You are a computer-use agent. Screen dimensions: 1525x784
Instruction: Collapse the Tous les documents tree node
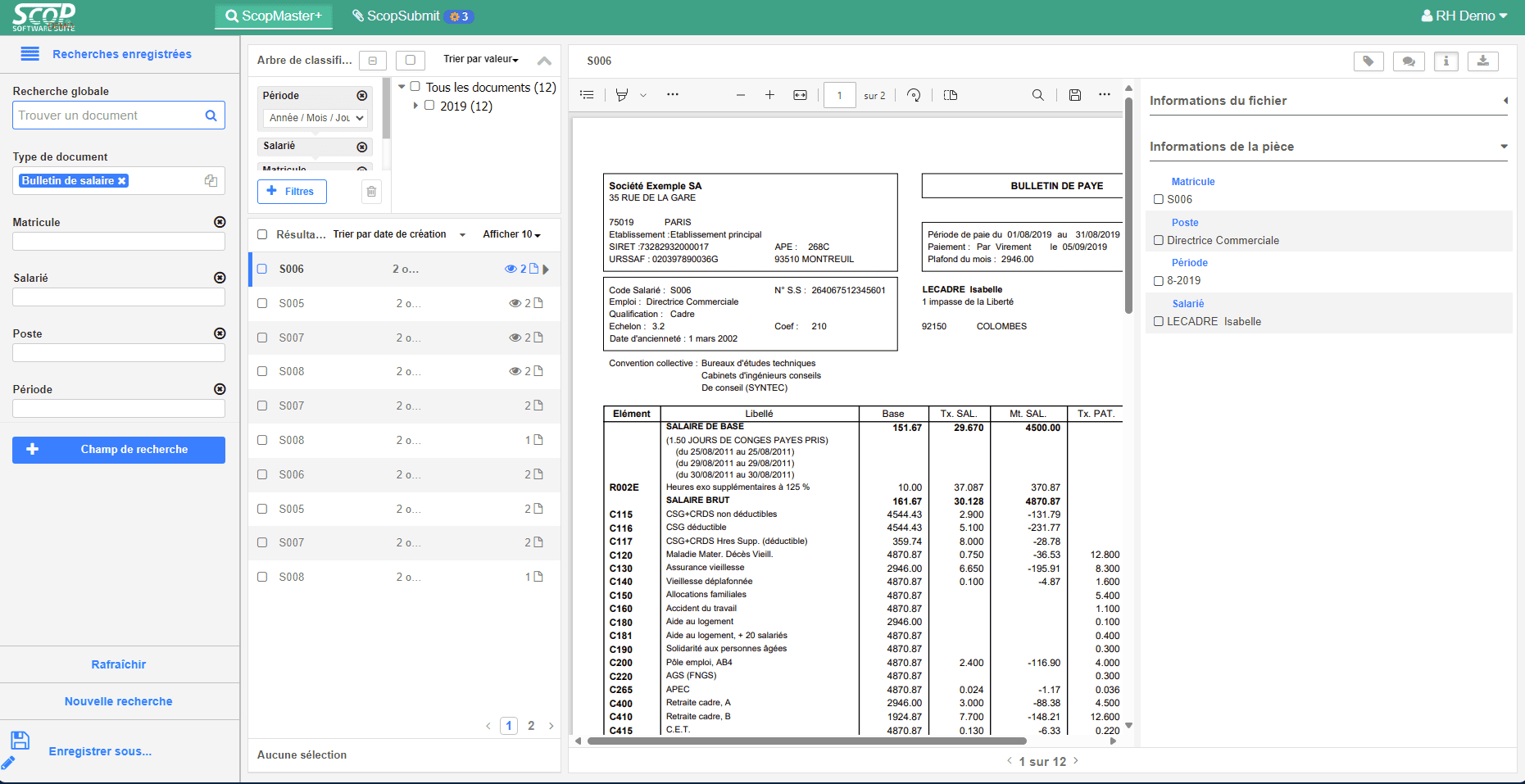coord(402,87)
